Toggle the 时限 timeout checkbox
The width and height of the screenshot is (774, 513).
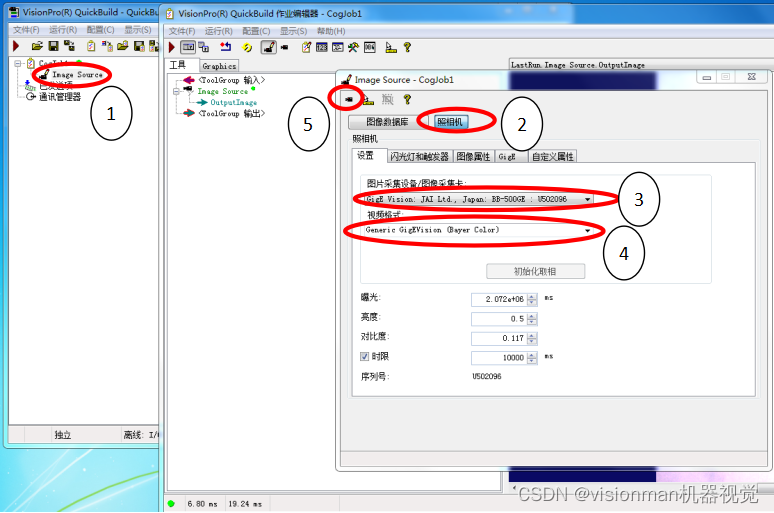pos(364,356)
